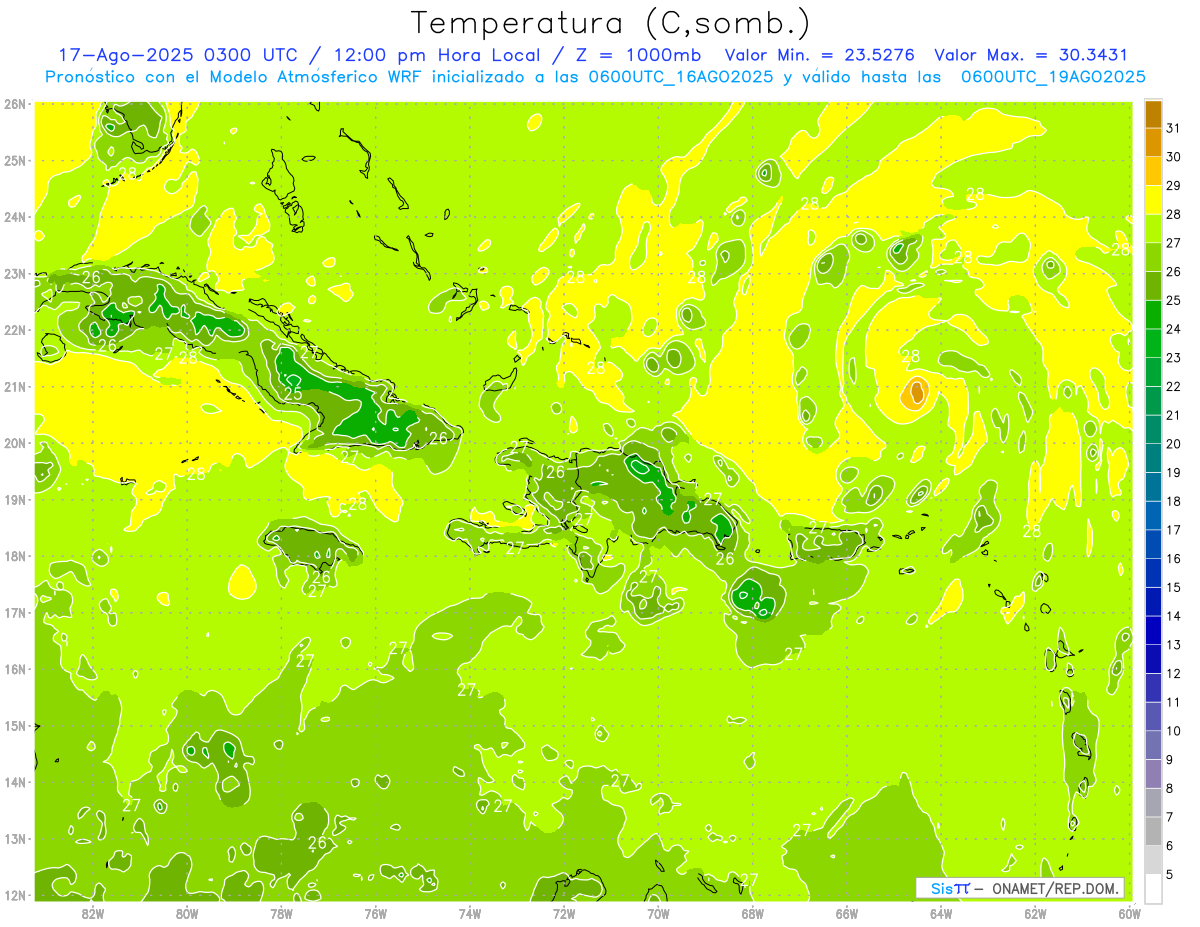Click the 13N latitude label
The height and width of the screenshot is (927, 1200).
point(16,838)
